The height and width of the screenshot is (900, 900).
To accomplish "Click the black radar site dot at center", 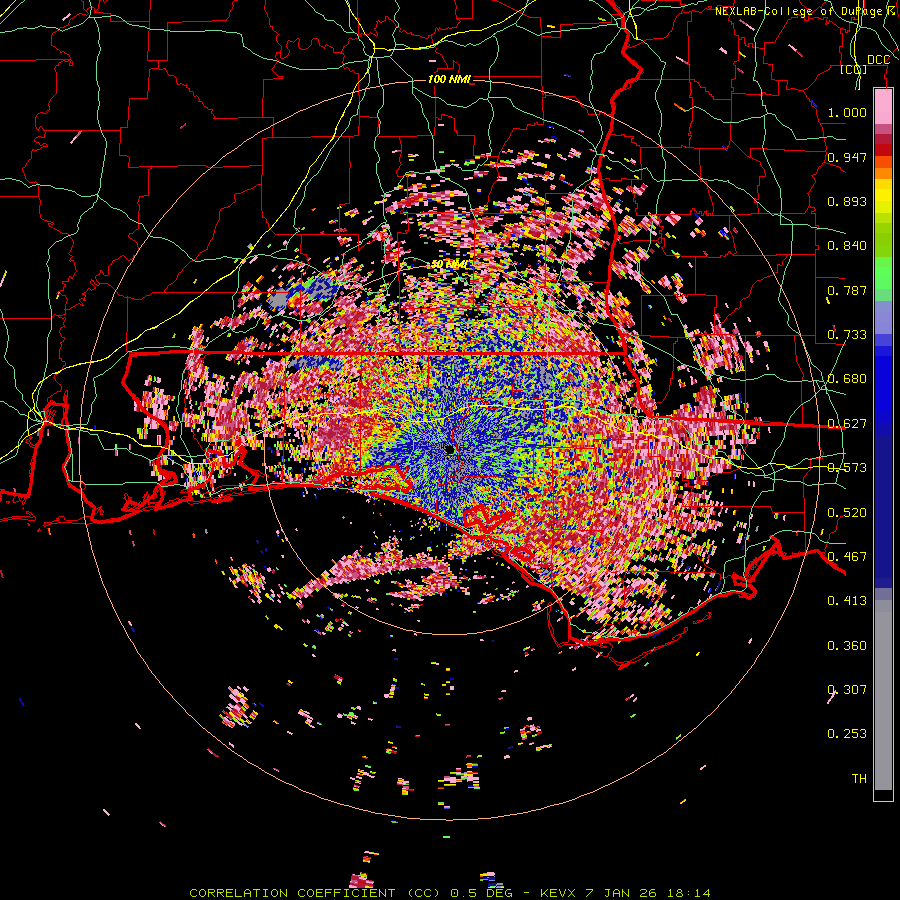I will pyautogui.click(x=449, y=449).
